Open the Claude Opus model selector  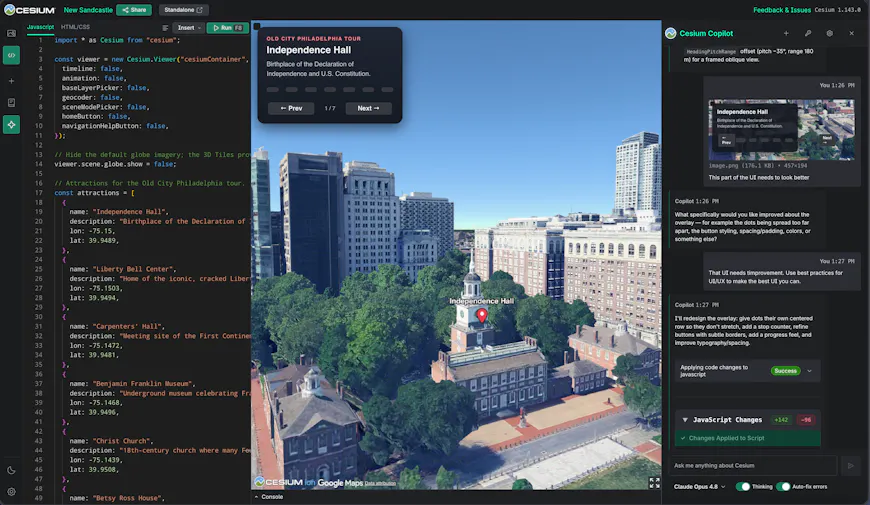[699, 487]
